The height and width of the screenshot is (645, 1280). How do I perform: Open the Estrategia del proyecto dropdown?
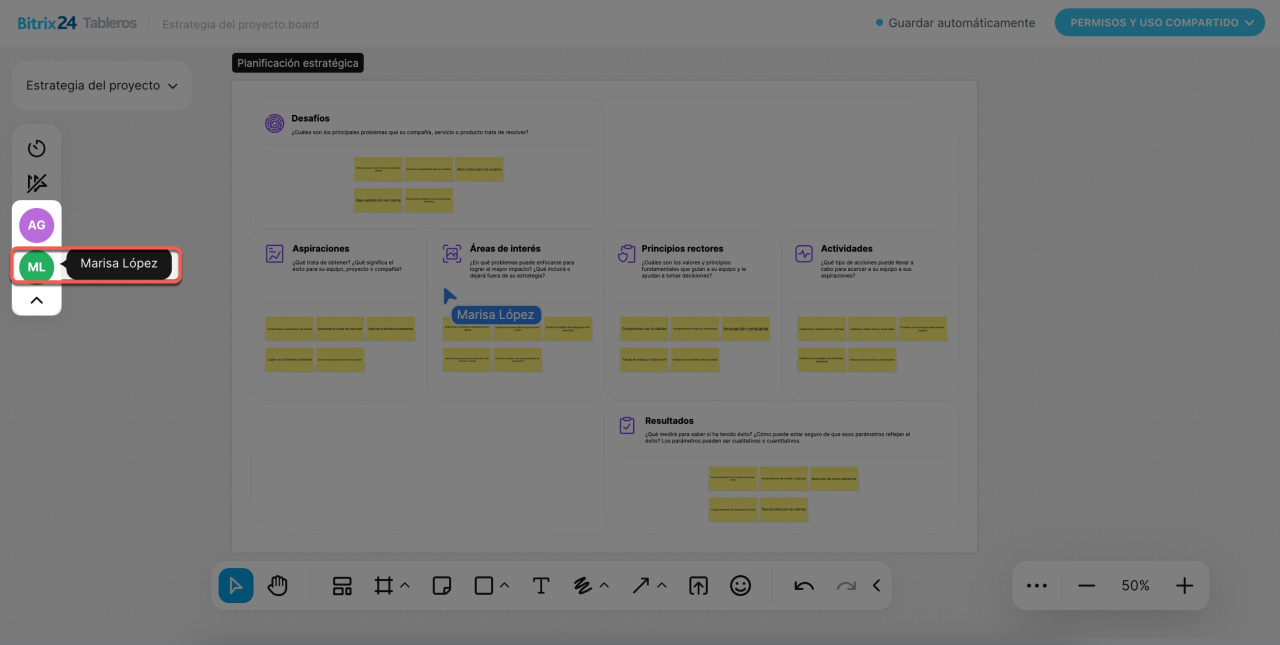pyautogui.click(x=102, y=86)
